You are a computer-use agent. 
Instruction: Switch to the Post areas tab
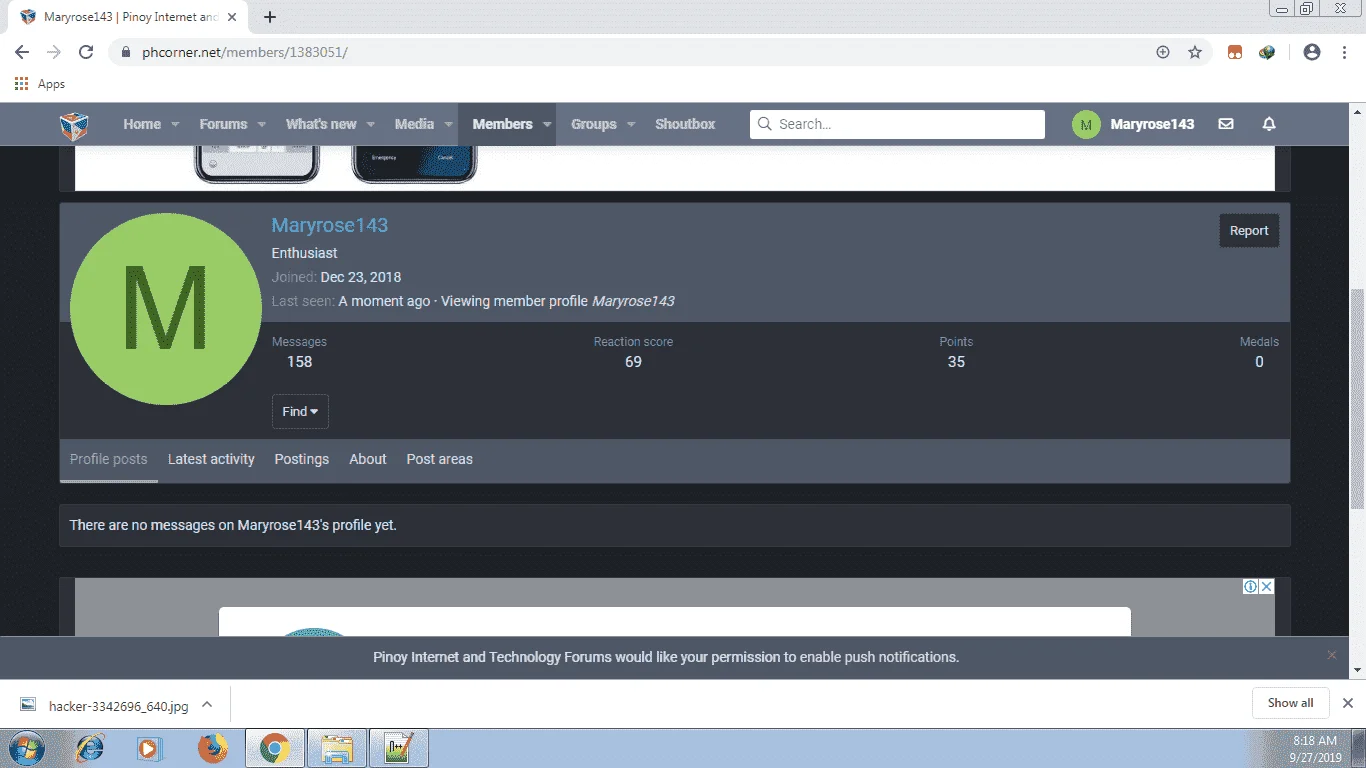(440, 460)
